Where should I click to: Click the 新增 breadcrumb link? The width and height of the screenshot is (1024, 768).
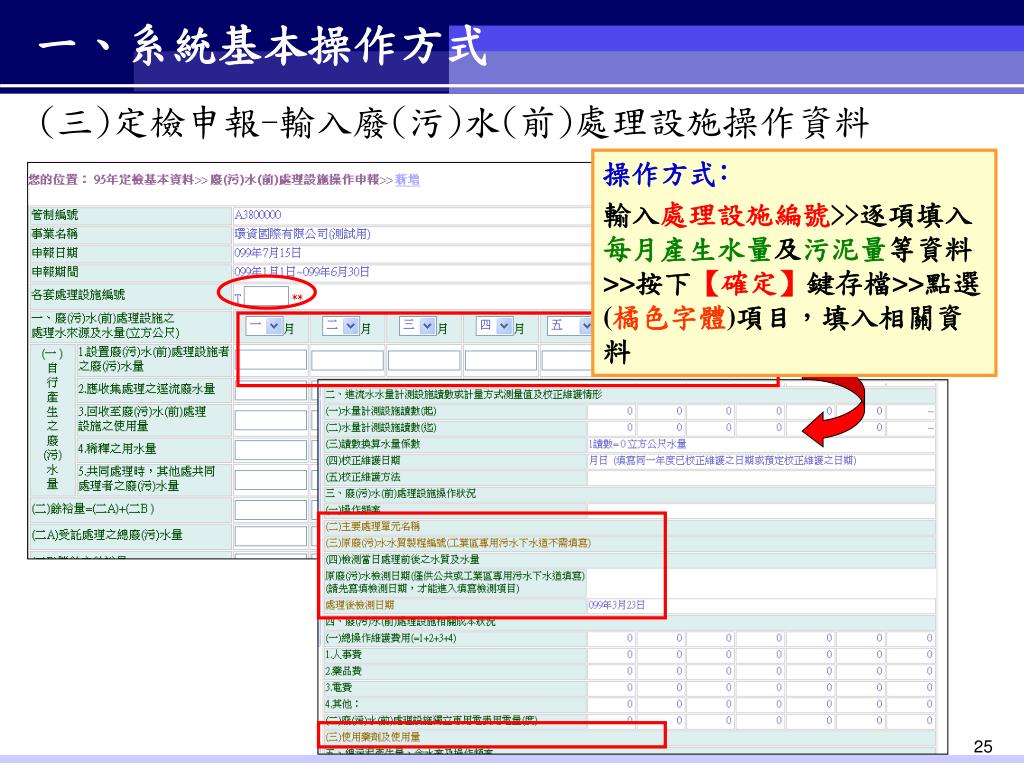[x=408, y=180]
